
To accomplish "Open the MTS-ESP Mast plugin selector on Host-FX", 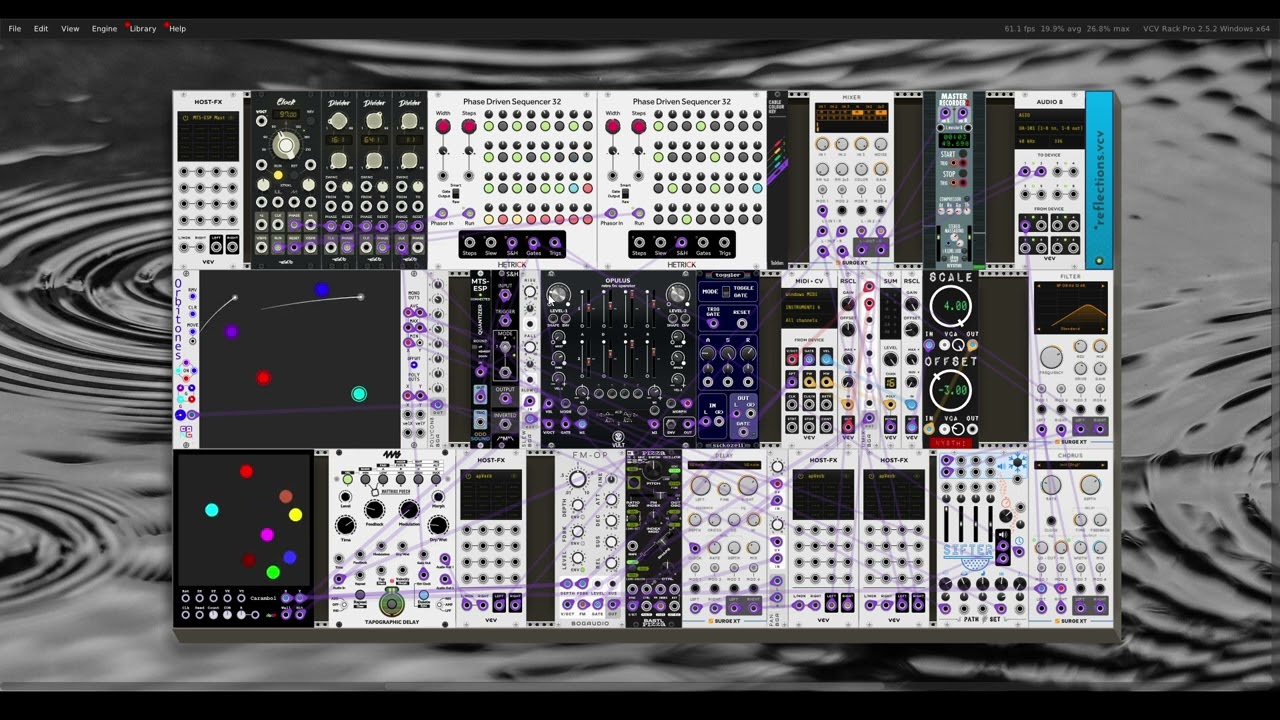I will [208, 118].
